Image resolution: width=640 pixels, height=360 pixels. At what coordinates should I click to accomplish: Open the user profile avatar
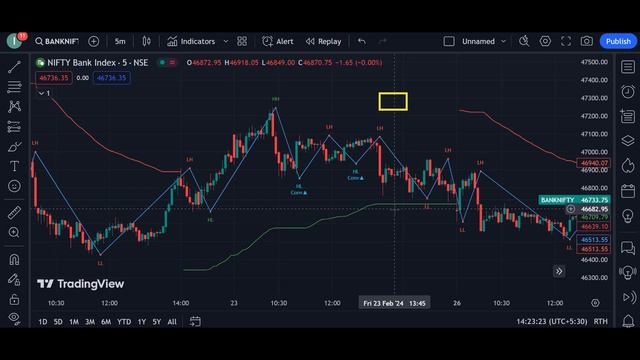(15, 41)
